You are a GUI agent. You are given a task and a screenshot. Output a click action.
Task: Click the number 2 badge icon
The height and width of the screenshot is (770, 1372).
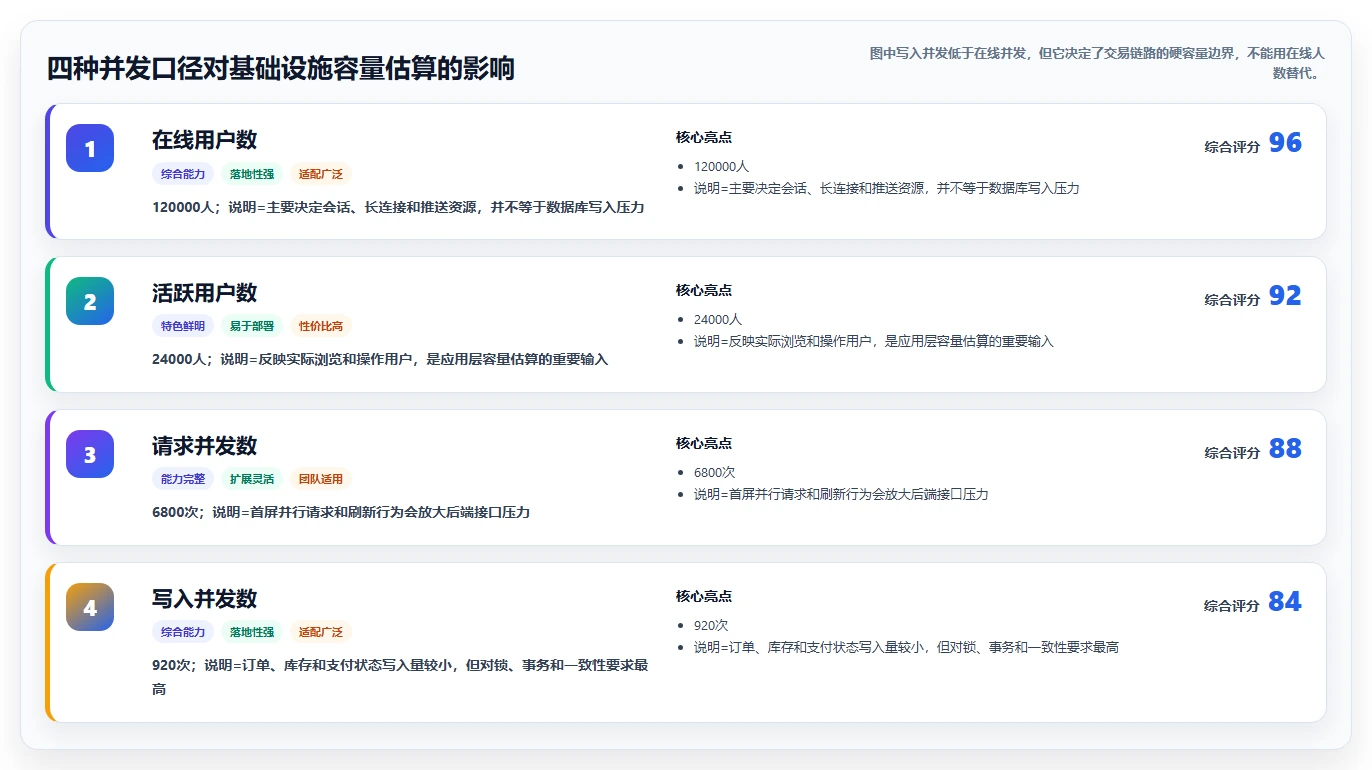pos(90,301)
